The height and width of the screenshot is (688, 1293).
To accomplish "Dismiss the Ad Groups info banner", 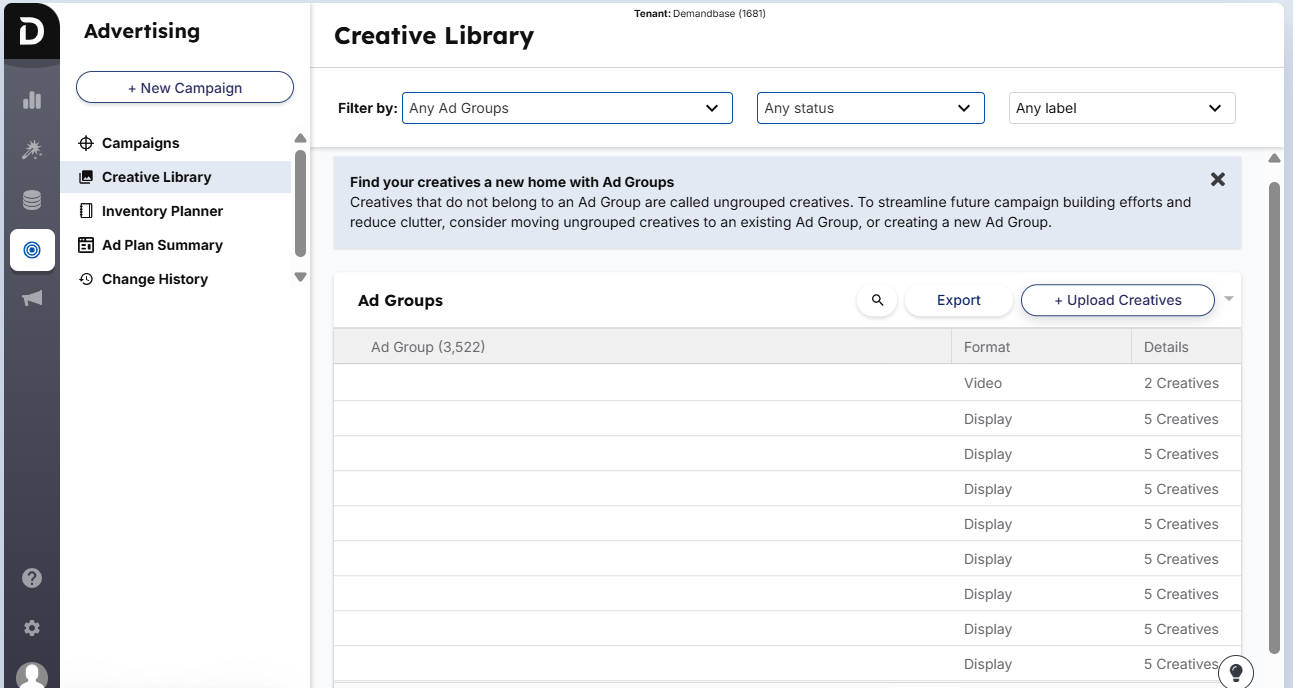I will point(1217,180).
